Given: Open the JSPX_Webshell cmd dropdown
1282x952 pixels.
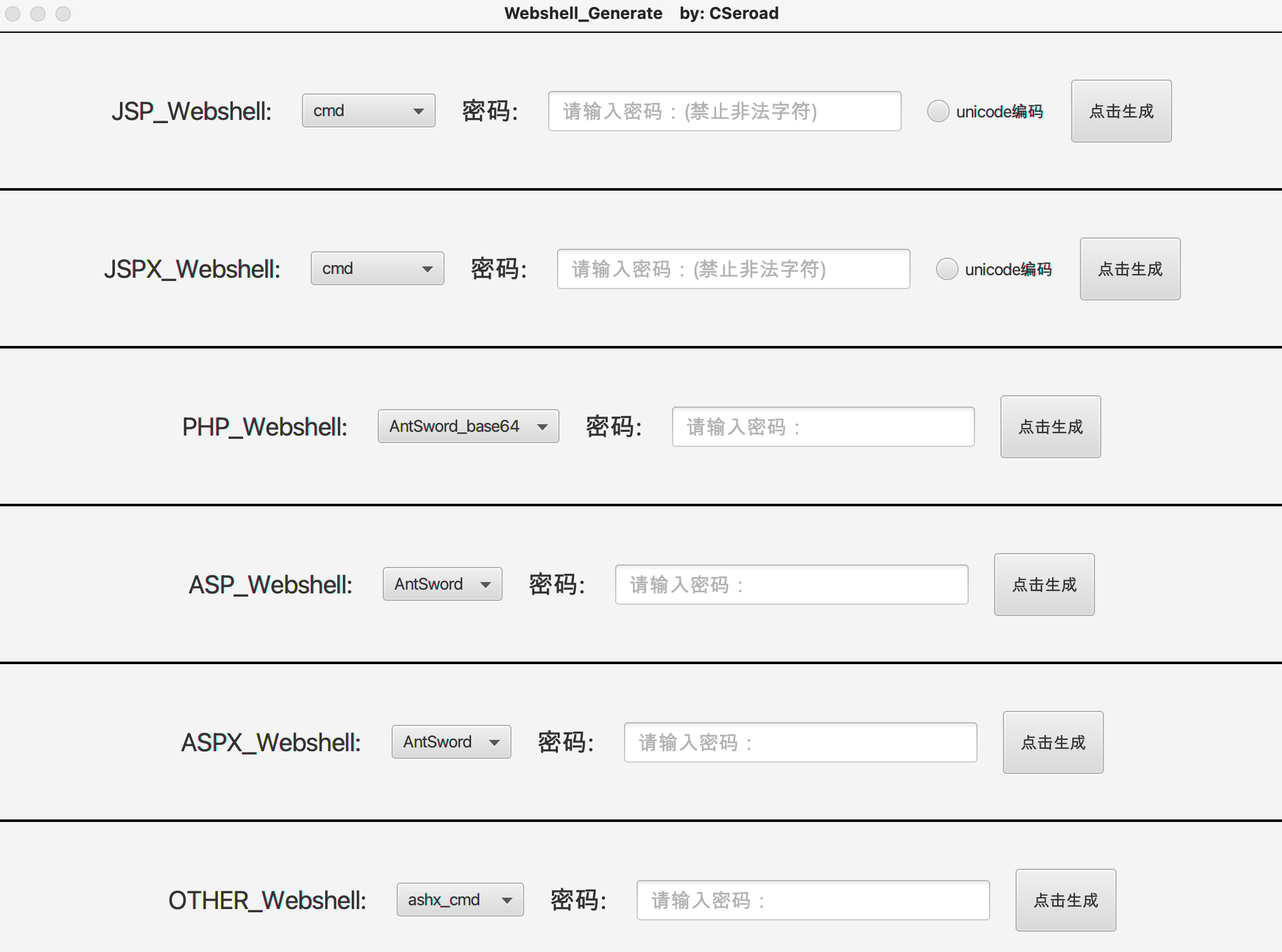Looking at the screenshot, I should click(x=377, y=269).
